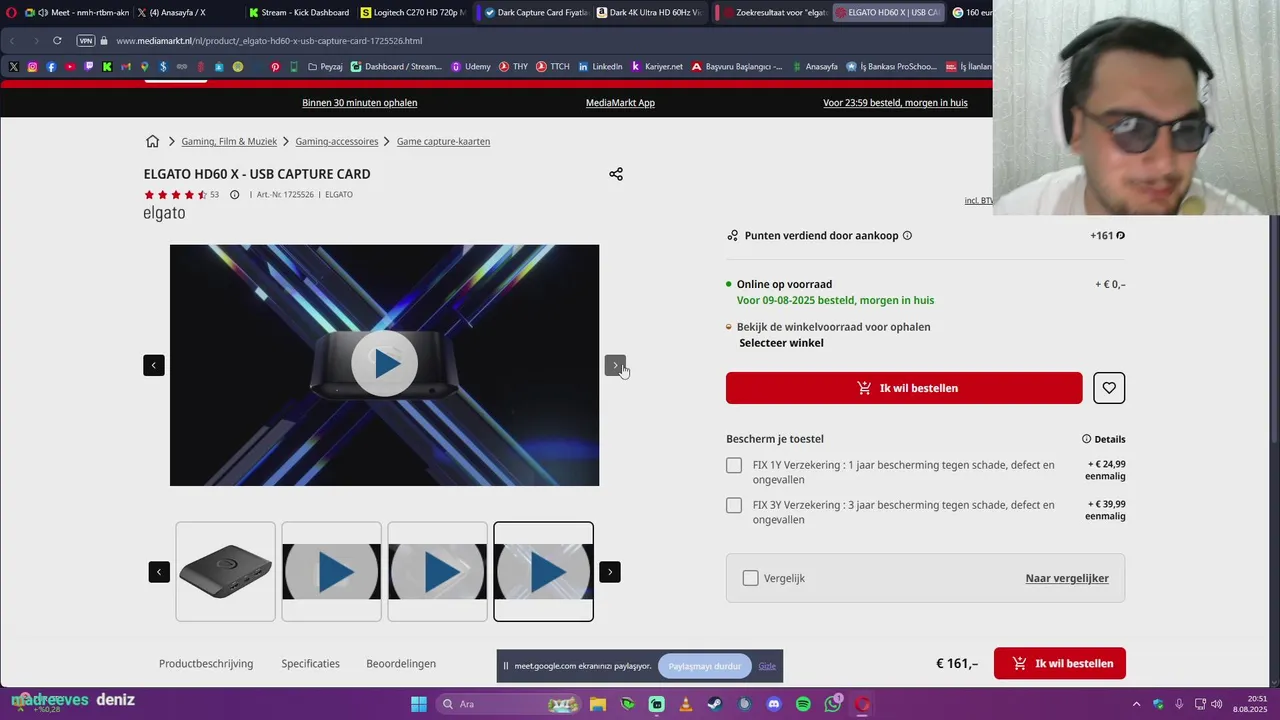This screenshot has width=1280, height=720.
Task: Click the mediamarkt.nl address bar URL
Action: pos(269,41)
